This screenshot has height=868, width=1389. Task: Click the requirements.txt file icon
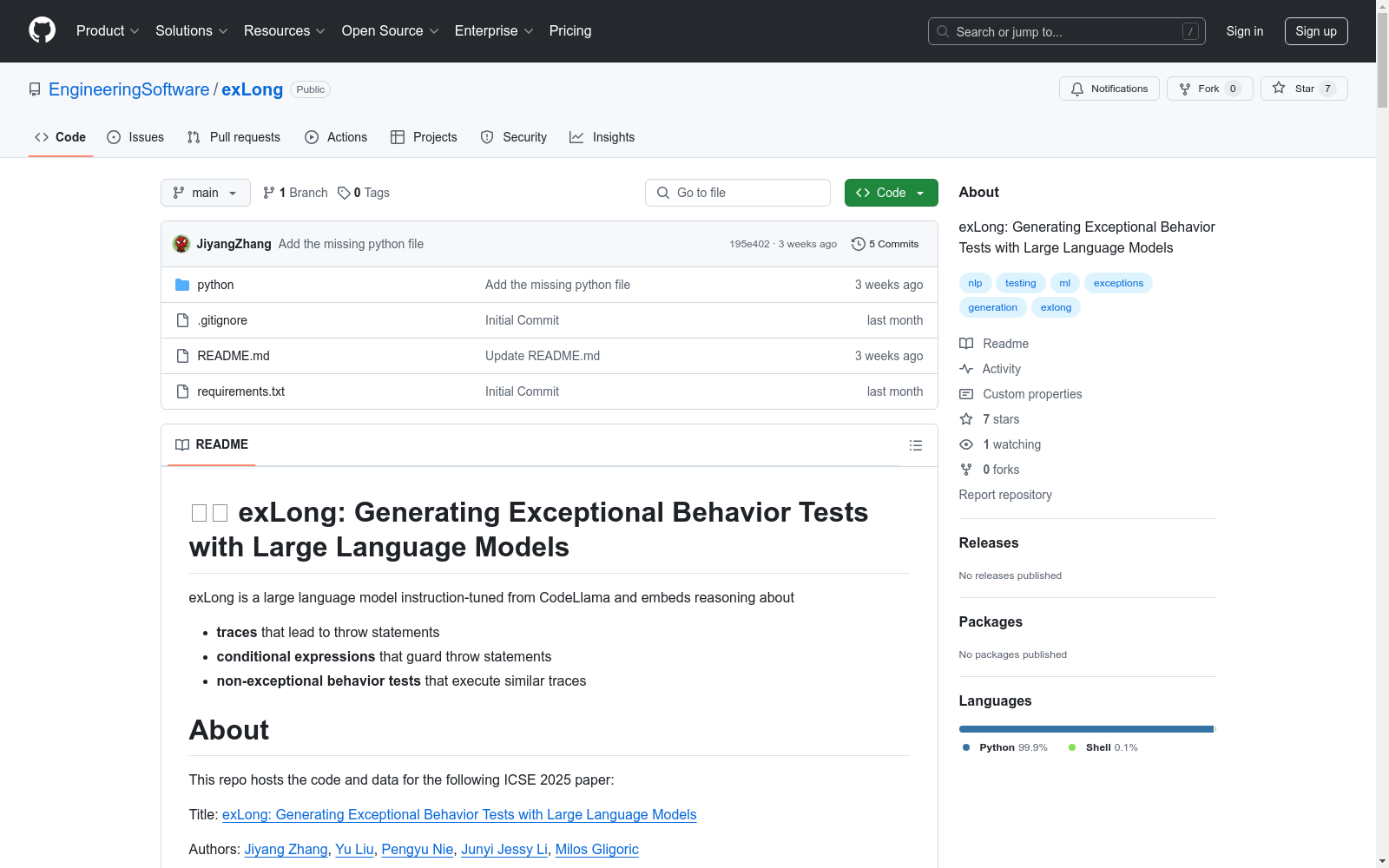point(182,391)
